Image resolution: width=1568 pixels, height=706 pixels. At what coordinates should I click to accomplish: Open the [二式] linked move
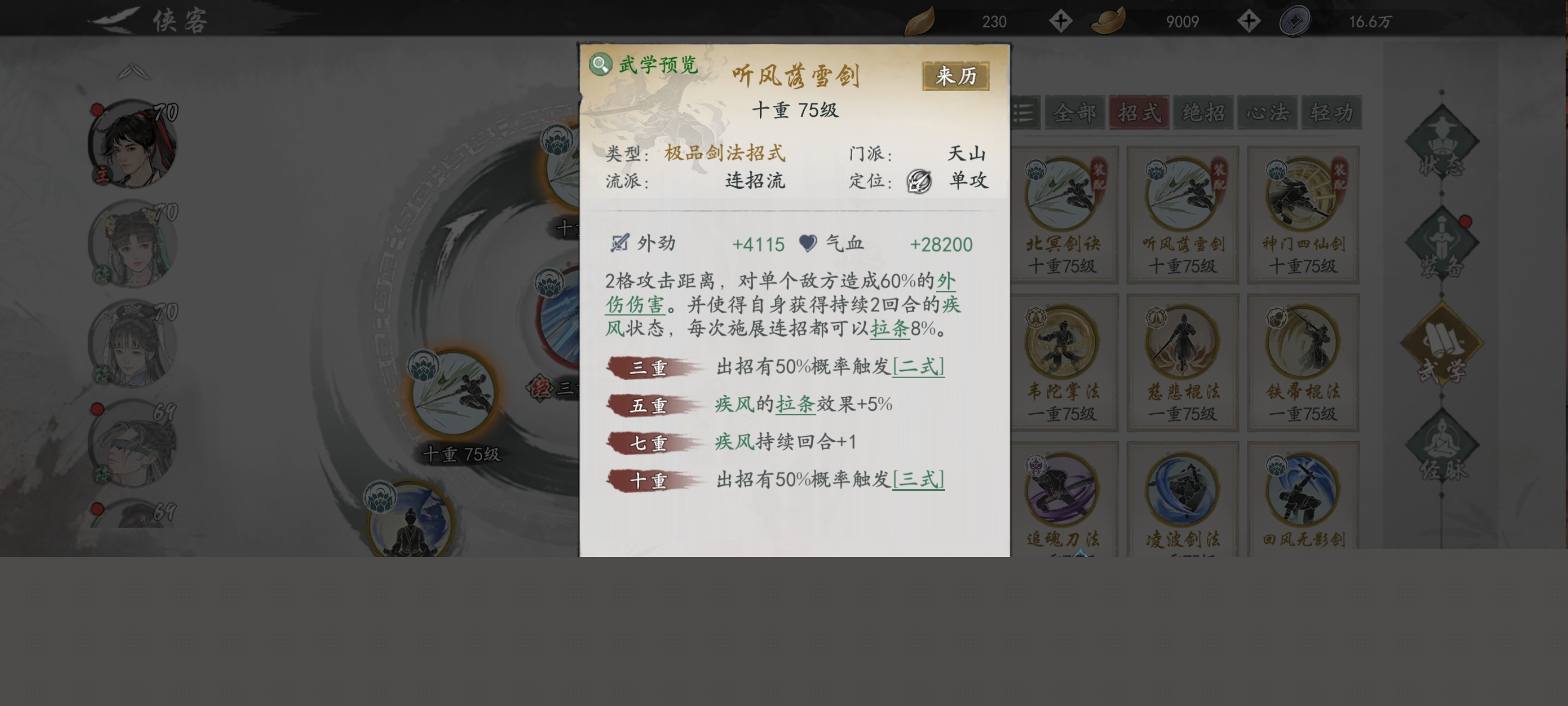pos(919,367)
